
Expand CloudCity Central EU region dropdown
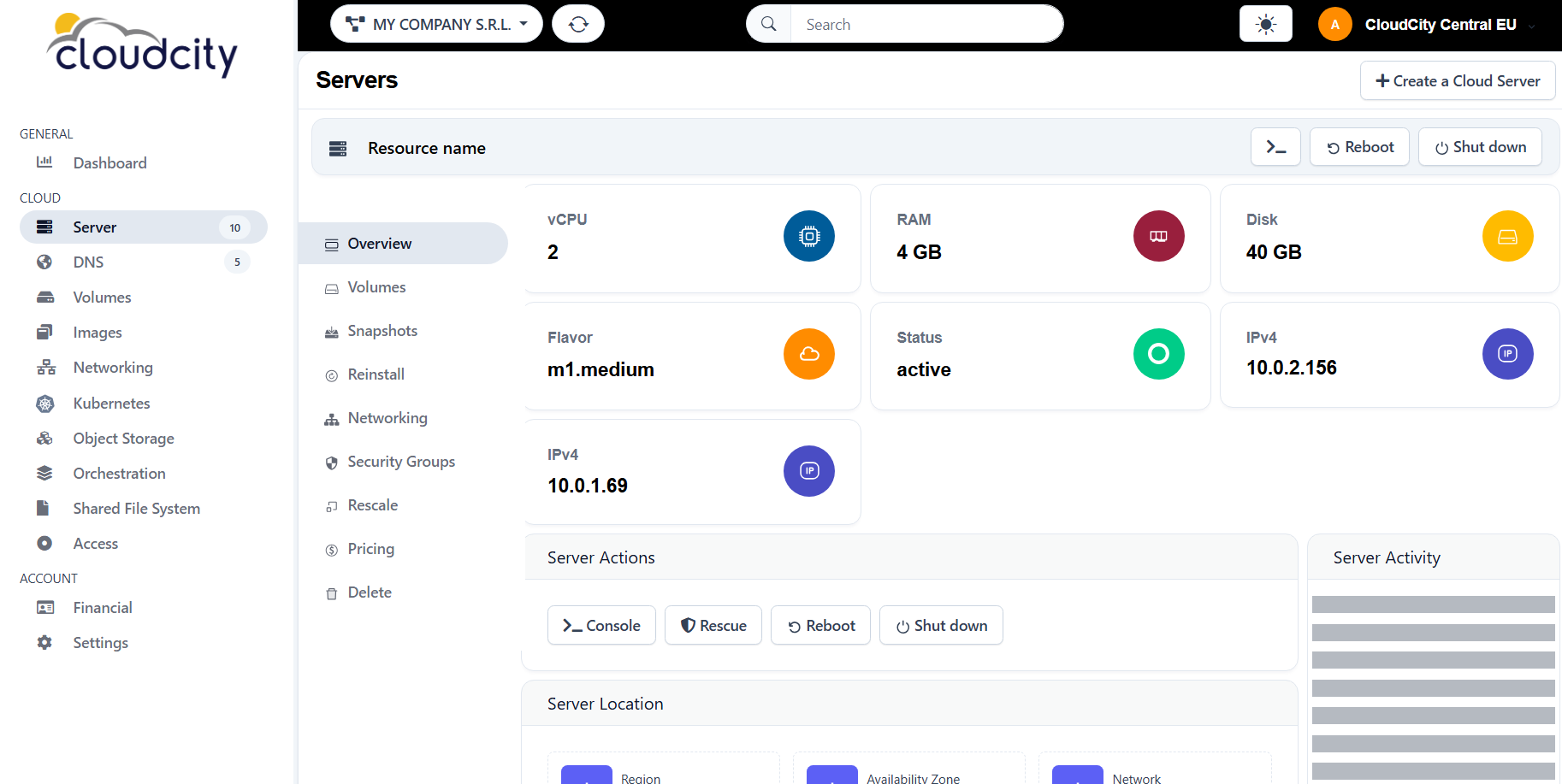[1450, 25]
